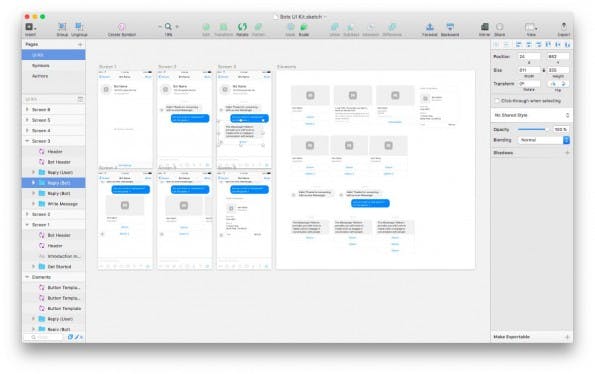Add a shadow with plus button
Image resolution: width=595 pixels, height=374 pixels.
[567, 152]
